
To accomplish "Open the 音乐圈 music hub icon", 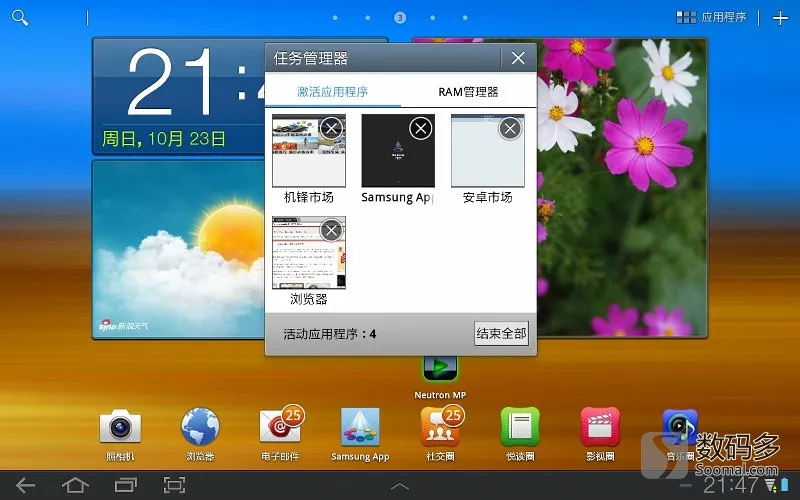I will [680, 427].
